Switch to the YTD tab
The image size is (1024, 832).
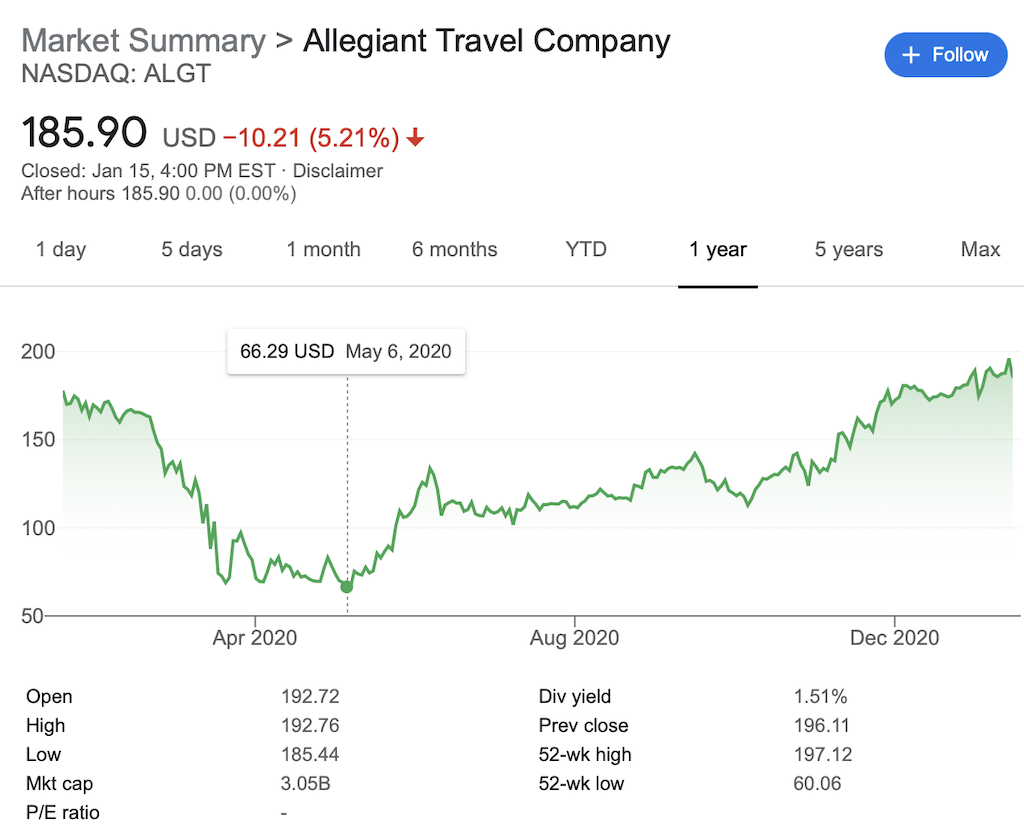(x=586, y=250)
